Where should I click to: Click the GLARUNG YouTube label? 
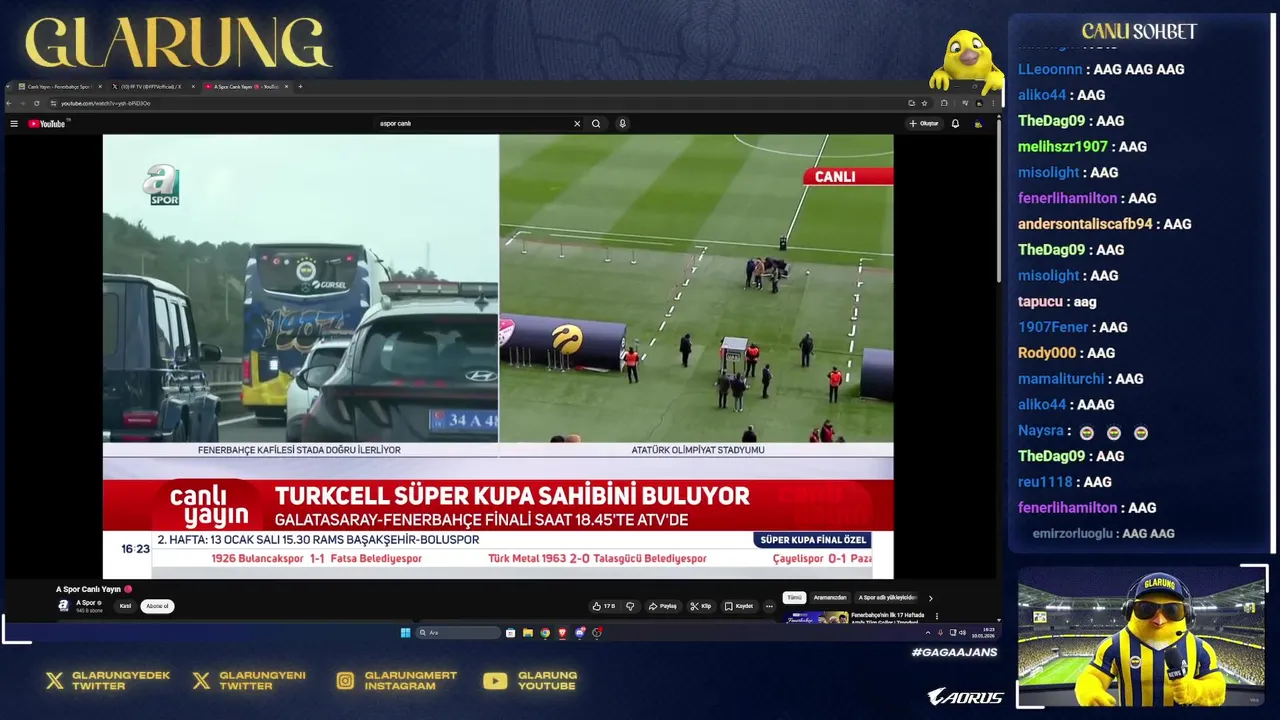pyautogui.click(x=547, y=681)
